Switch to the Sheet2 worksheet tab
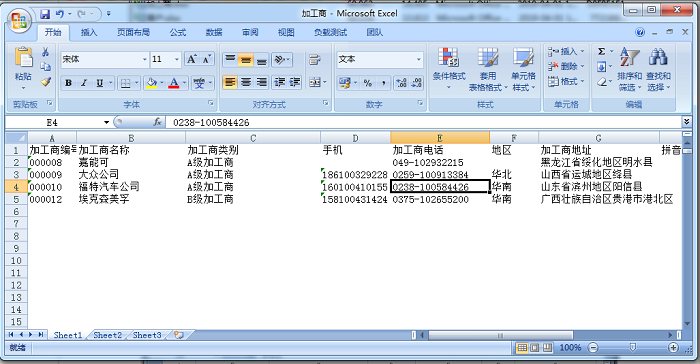Viewport: 700px width, 364px height. tap(107, 335)
